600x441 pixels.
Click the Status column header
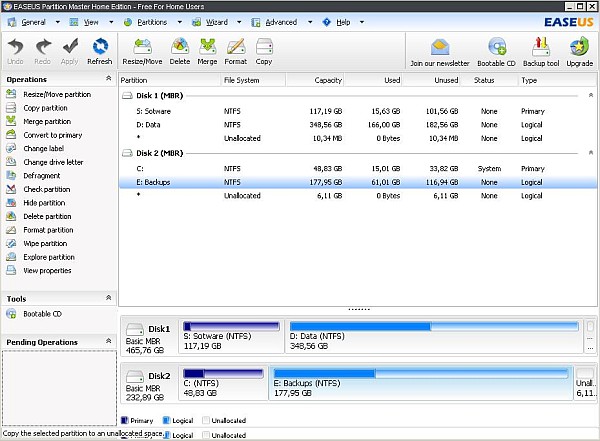pyautogui.click(x=489, y=80)
